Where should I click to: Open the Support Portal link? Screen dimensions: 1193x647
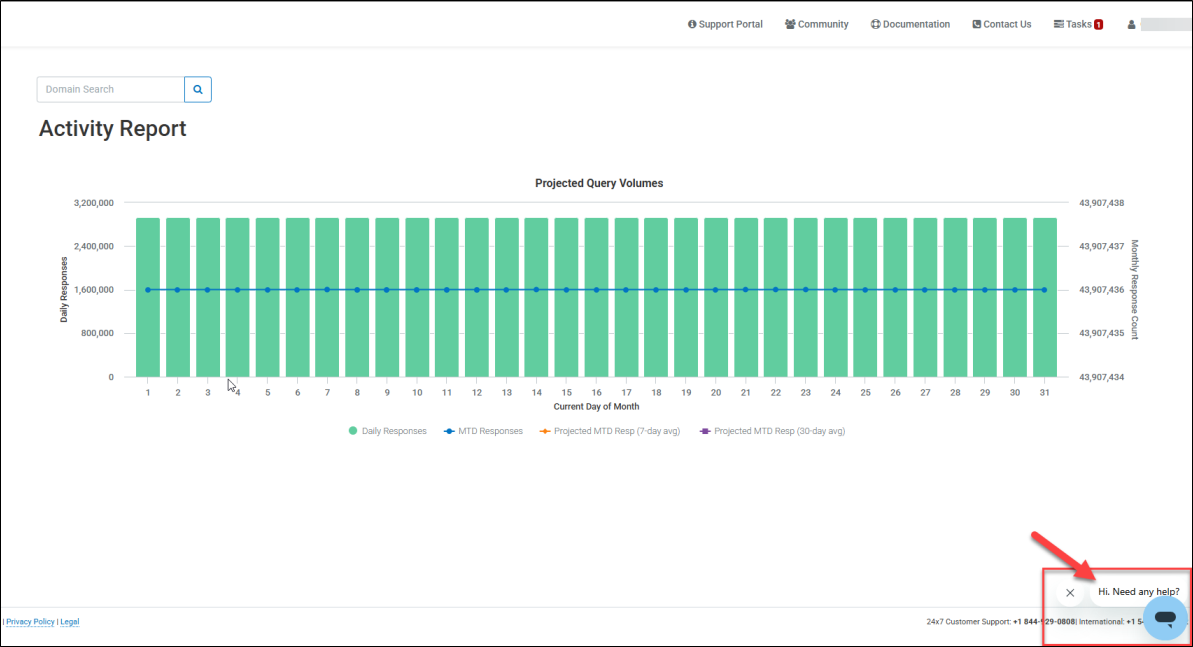point(725,24)
